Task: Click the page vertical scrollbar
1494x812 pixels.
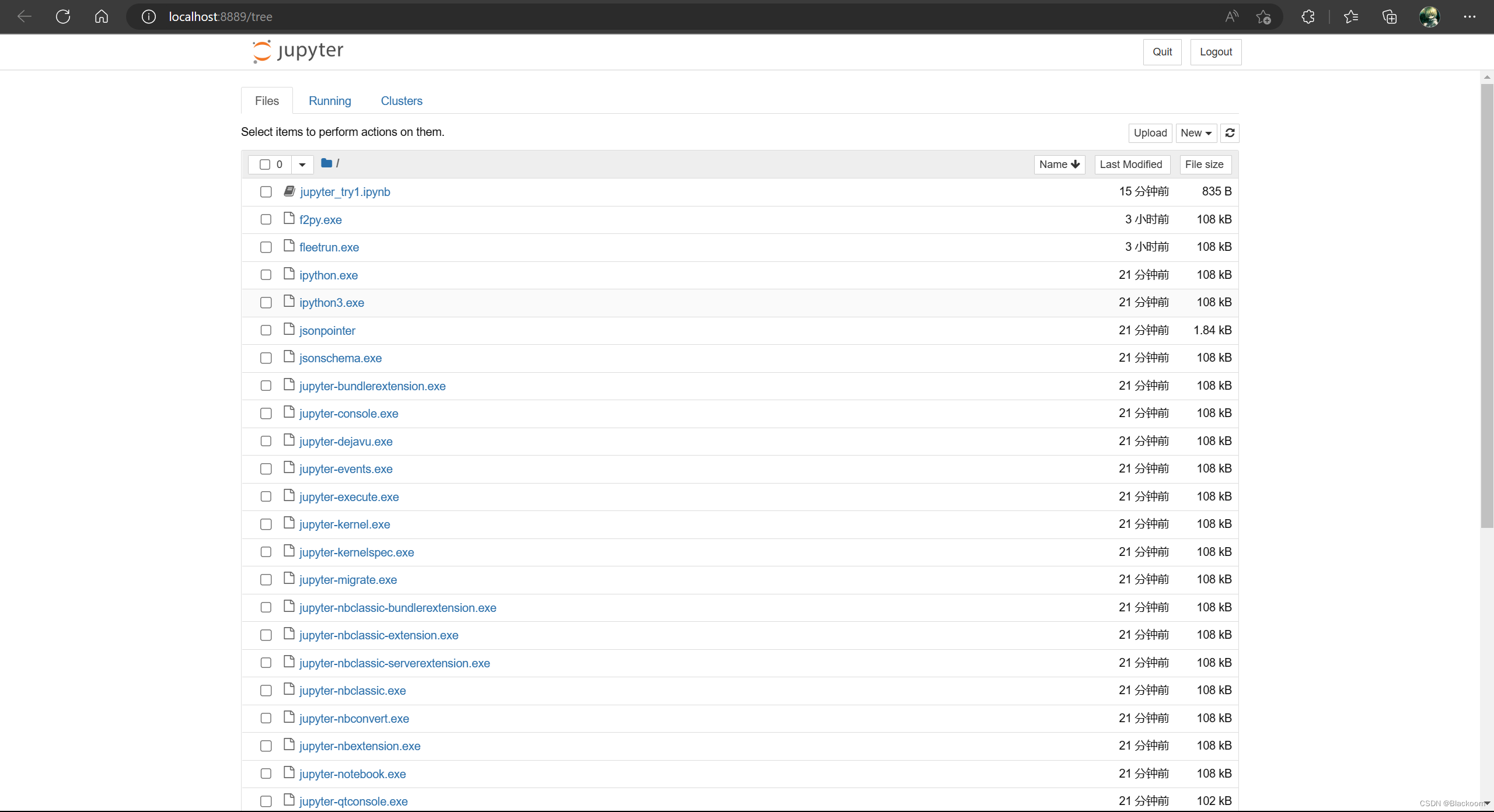Action: tap(1486, 303)
